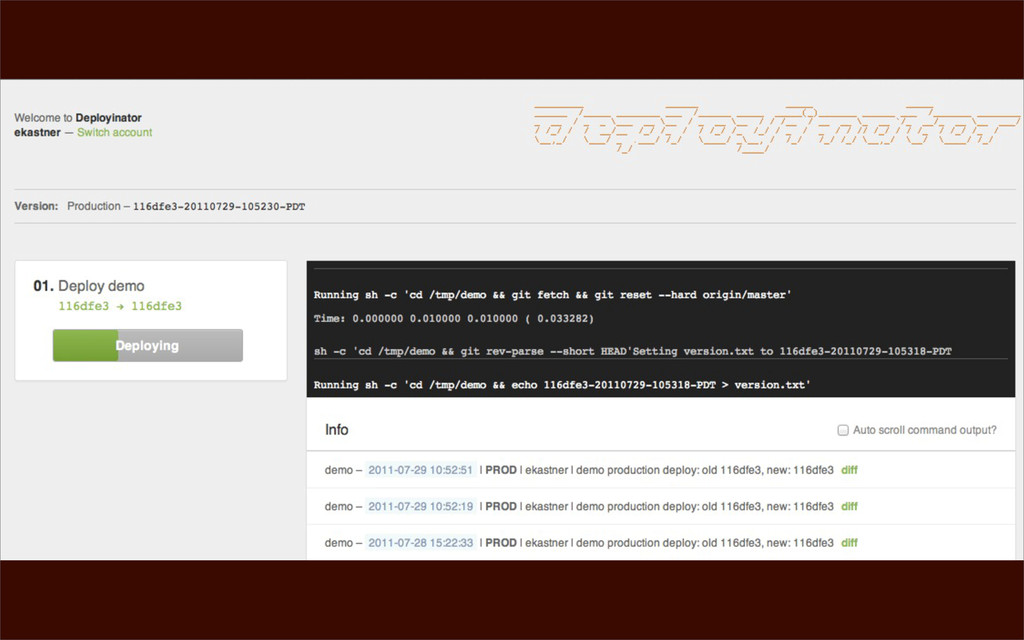Click the Switch account link

(114, 132)
